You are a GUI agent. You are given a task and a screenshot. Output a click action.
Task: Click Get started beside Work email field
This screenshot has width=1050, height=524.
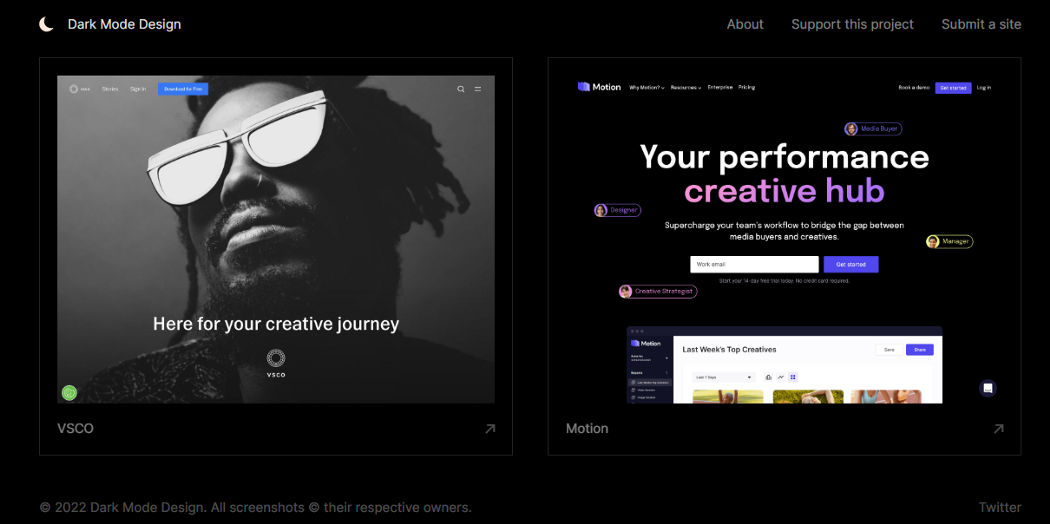coord(851,264)
